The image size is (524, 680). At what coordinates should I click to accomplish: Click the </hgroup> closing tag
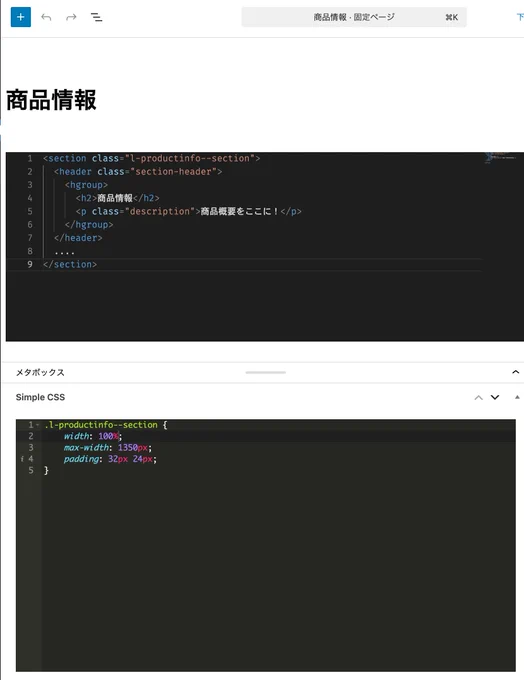click(x=89, y=225)
